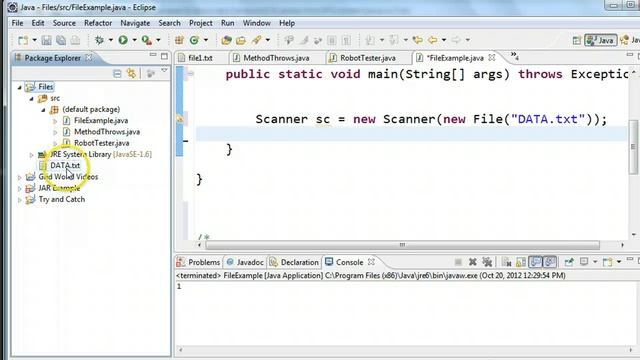Select DATA.txt in Package Explorer
The width and height of the screenshot is (640, 360).
click(65, 166)
